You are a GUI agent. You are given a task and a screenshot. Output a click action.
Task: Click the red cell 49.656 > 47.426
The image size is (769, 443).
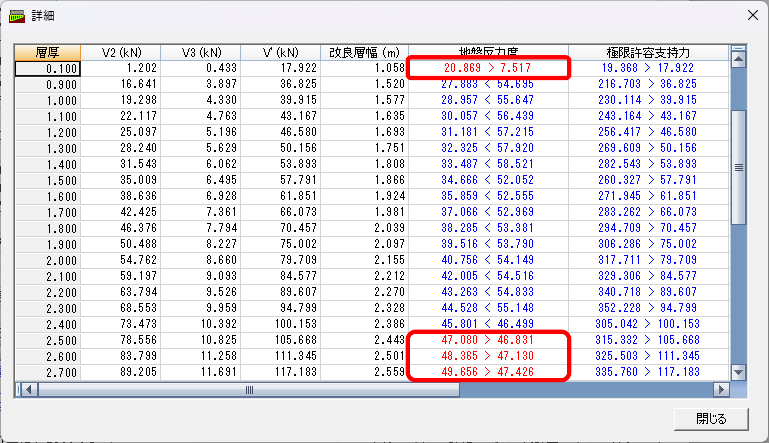tap(488, 372)
